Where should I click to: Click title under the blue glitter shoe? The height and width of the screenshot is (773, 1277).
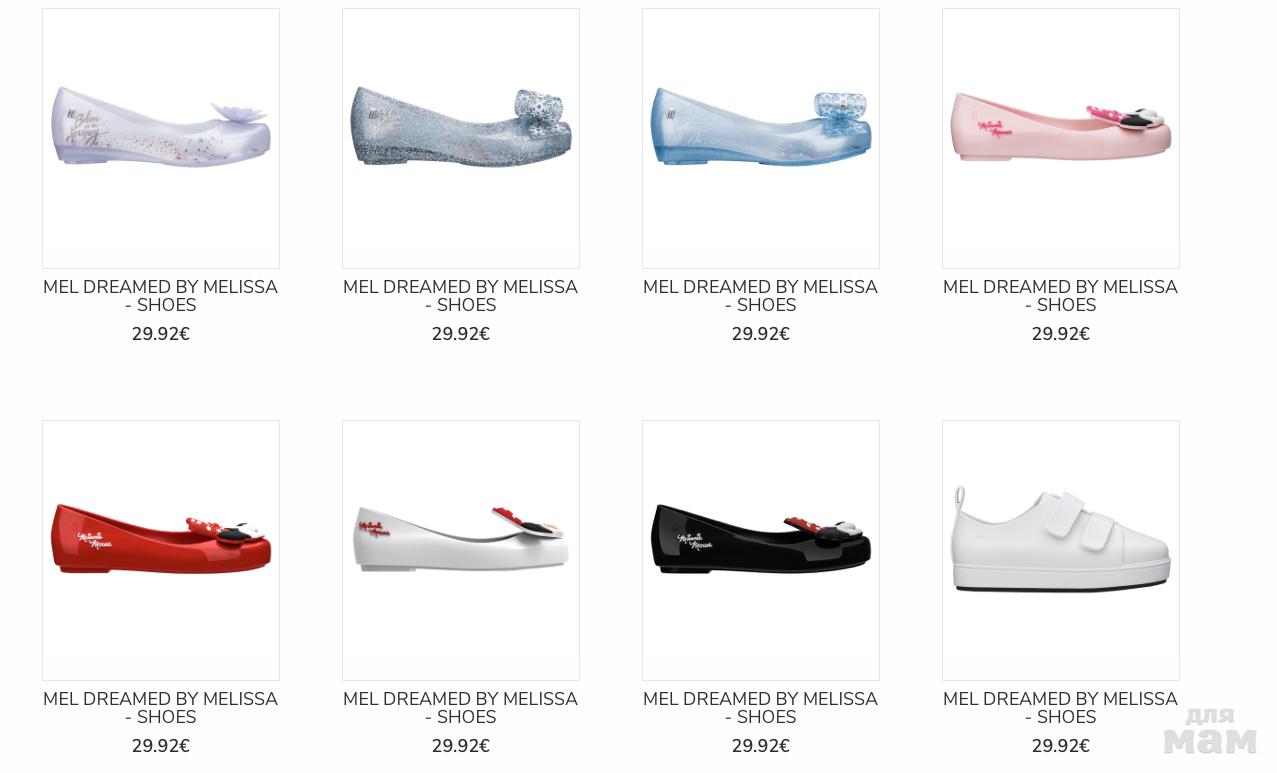tap(761, 296)
